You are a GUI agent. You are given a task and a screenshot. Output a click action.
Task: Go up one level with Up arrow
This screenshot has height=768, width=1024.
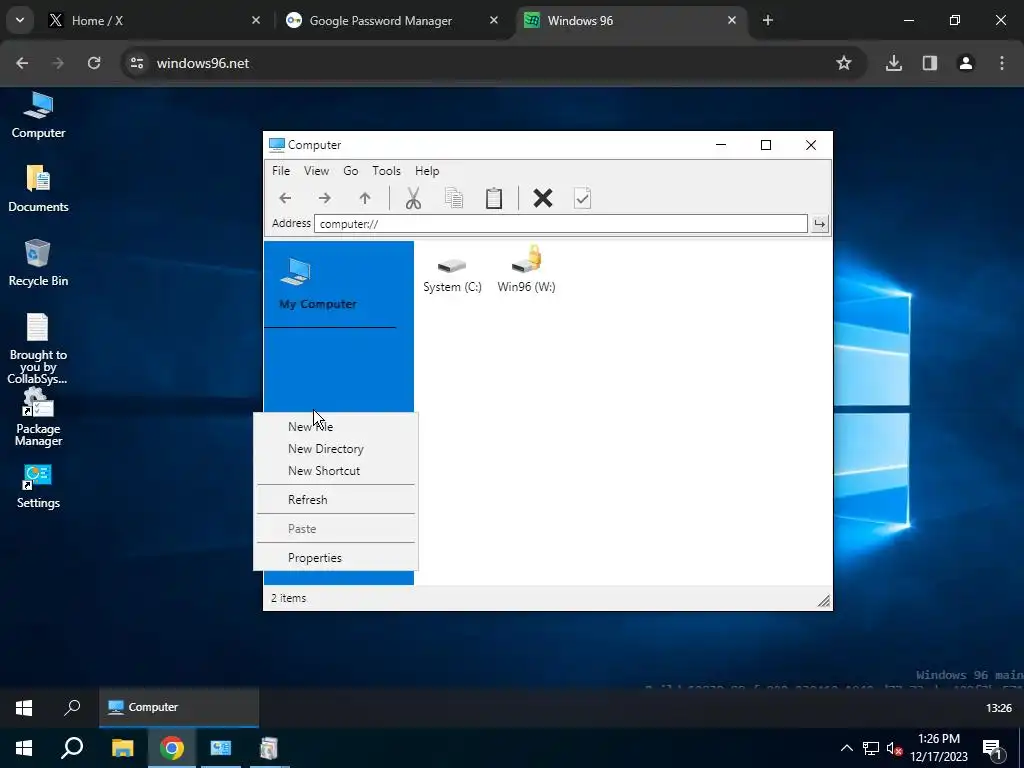(365, 198)
